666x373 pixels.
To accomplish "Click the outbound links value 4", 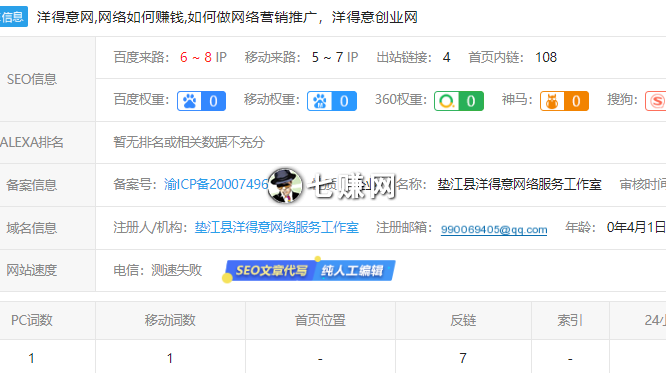I will [x=446, y=57].
